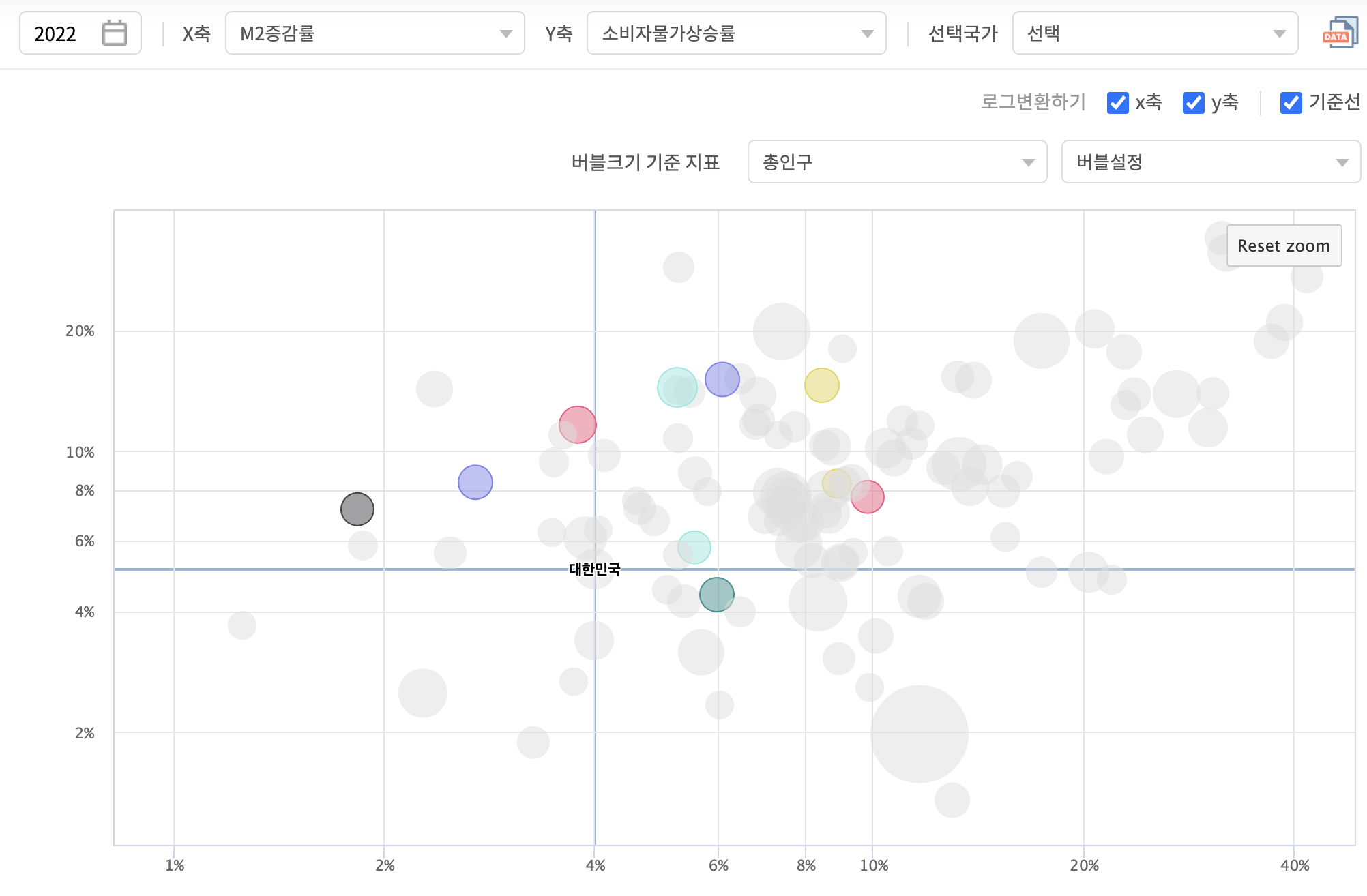
Task: Edit the 2022 year input field
Action: tap(80, 33)
